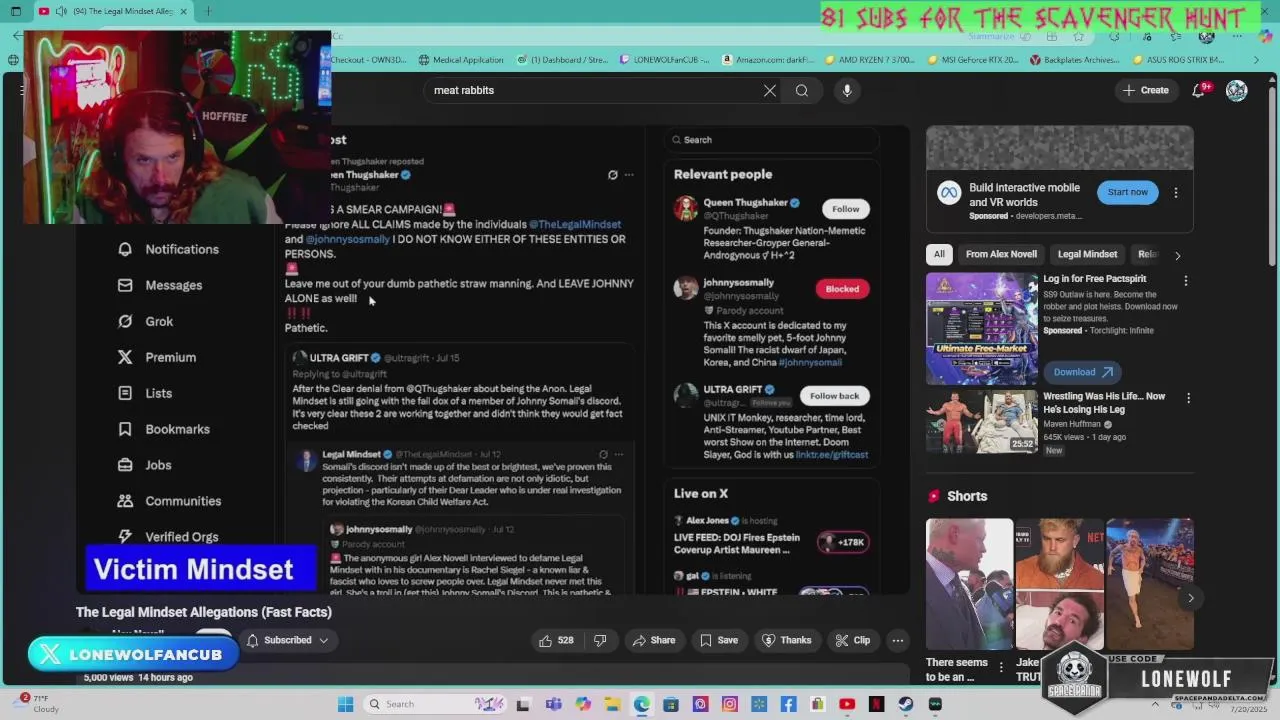Image resolution: width=1280 pixels, height=720 pixels.
Task: Open #johnnysomali hashtag link
Action: coord(811,362)
